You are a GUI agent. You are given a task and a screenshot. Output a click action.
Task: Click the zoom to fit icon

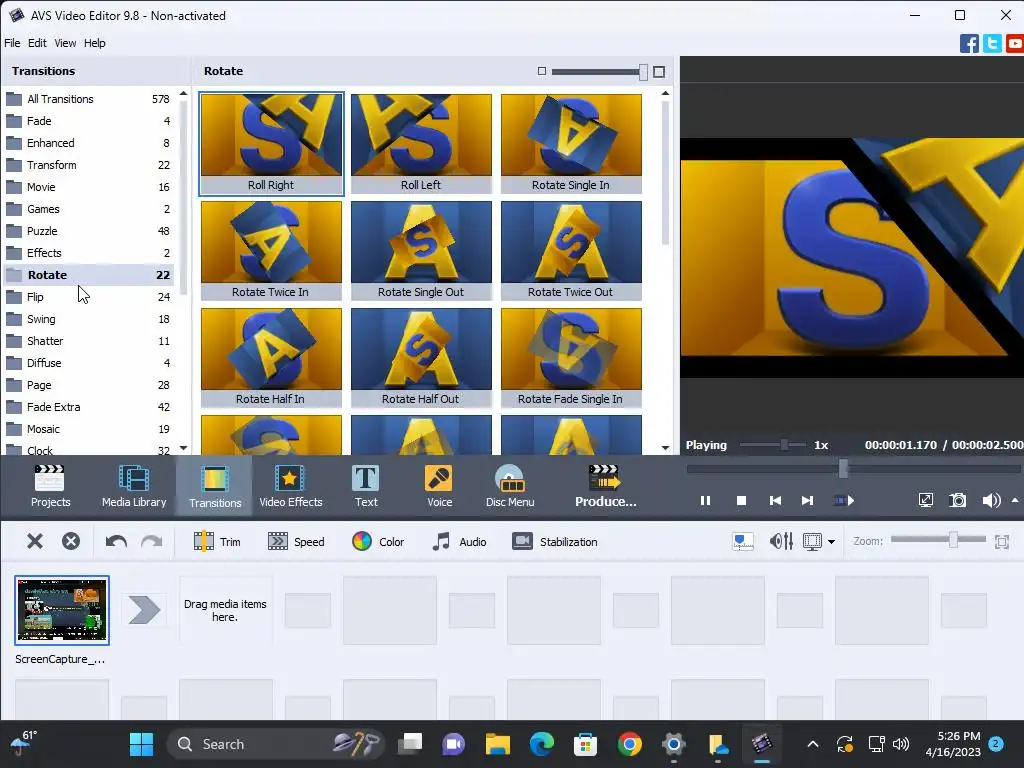tap(1002, 541)
